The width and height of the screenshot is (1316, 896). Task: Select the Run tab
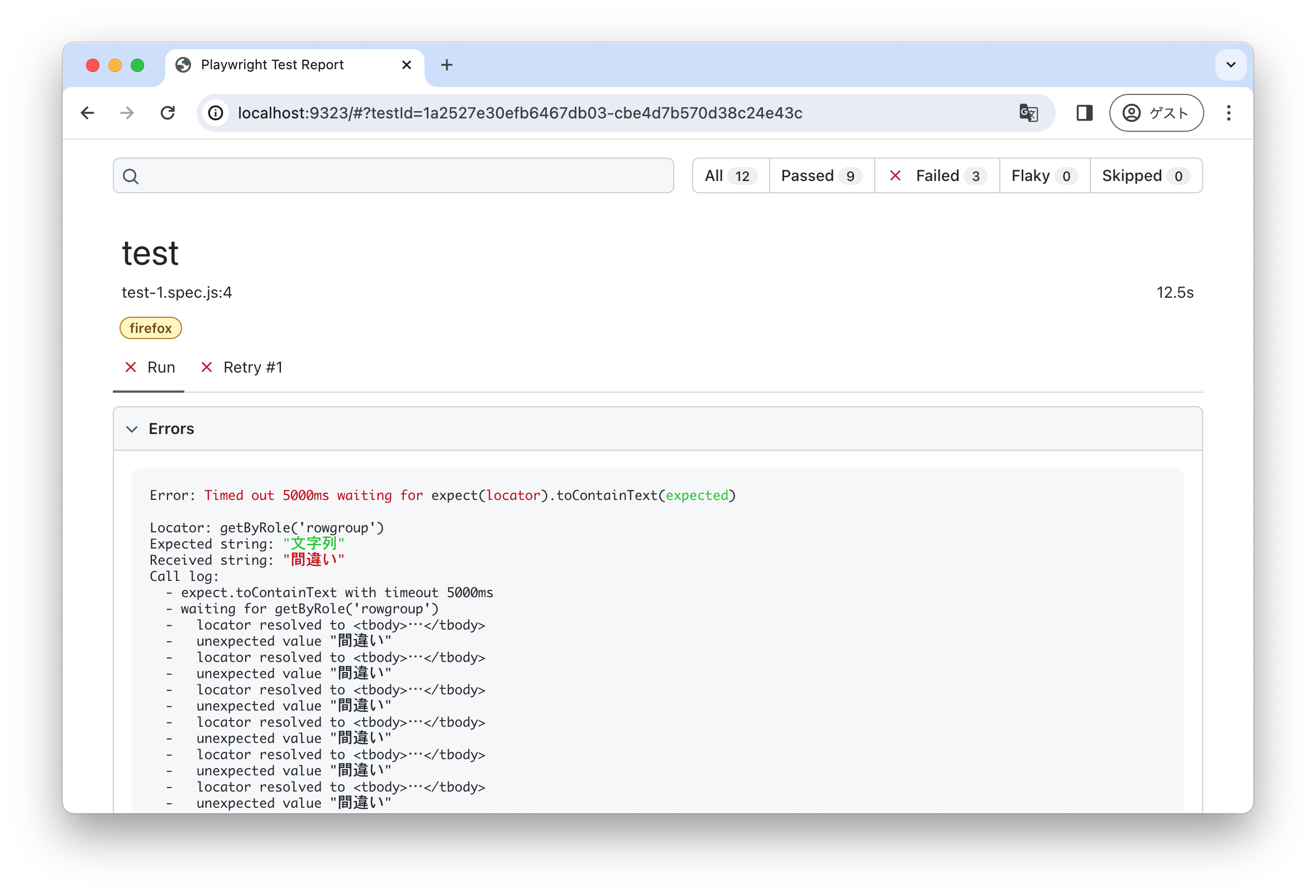coord(151,368)
